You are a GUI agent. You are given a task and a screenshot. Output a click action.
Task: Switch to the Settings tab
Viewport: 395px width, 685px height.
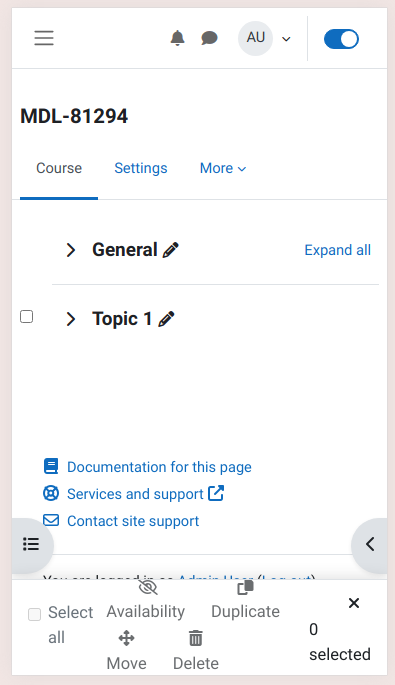coord(141,168)
